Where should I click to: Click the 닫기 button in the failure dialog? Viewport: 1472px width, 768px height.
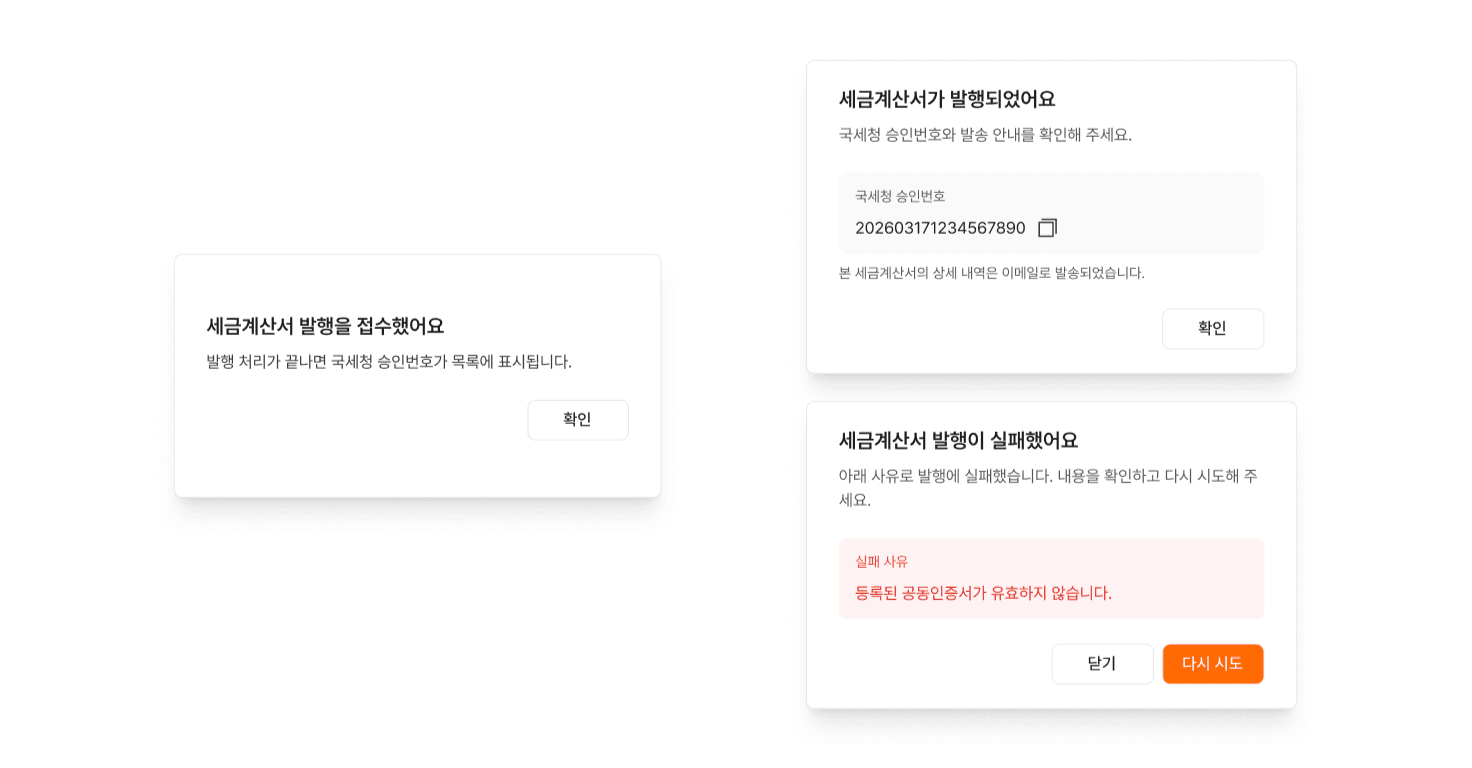coord(1102,664)
